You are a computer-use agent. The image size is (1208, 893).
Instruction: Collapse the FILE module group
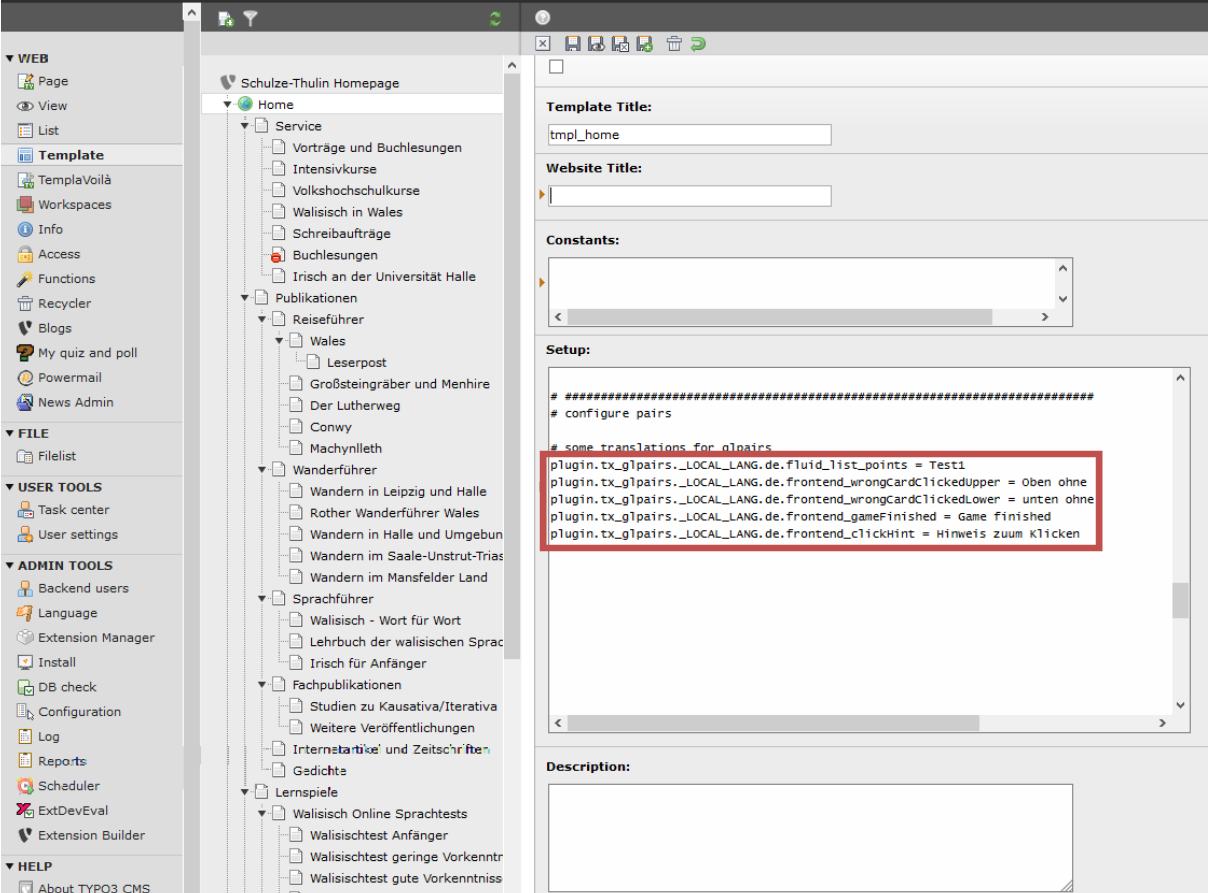coord(9,433)
